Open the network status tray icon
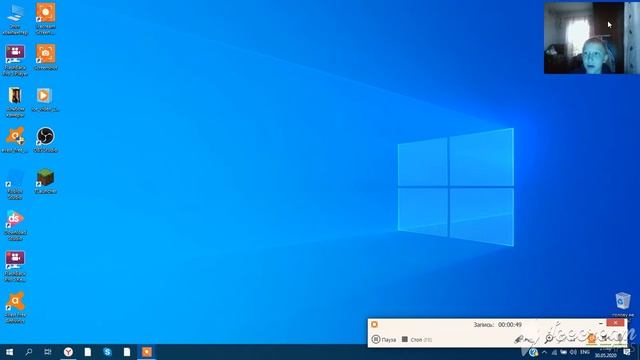 click(x=554, y=352)
